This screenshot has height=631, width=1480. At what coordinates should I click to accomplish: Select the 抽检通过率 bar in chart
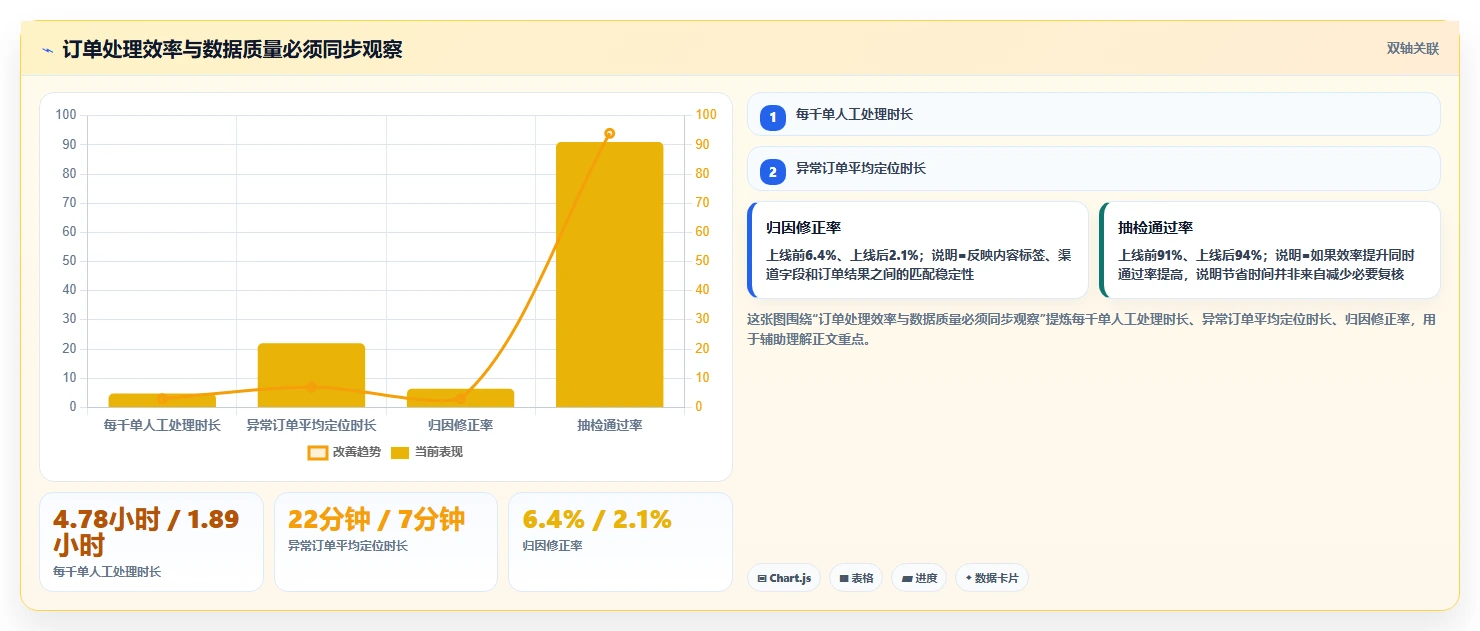pyautogui.click(x=610, y=274)
